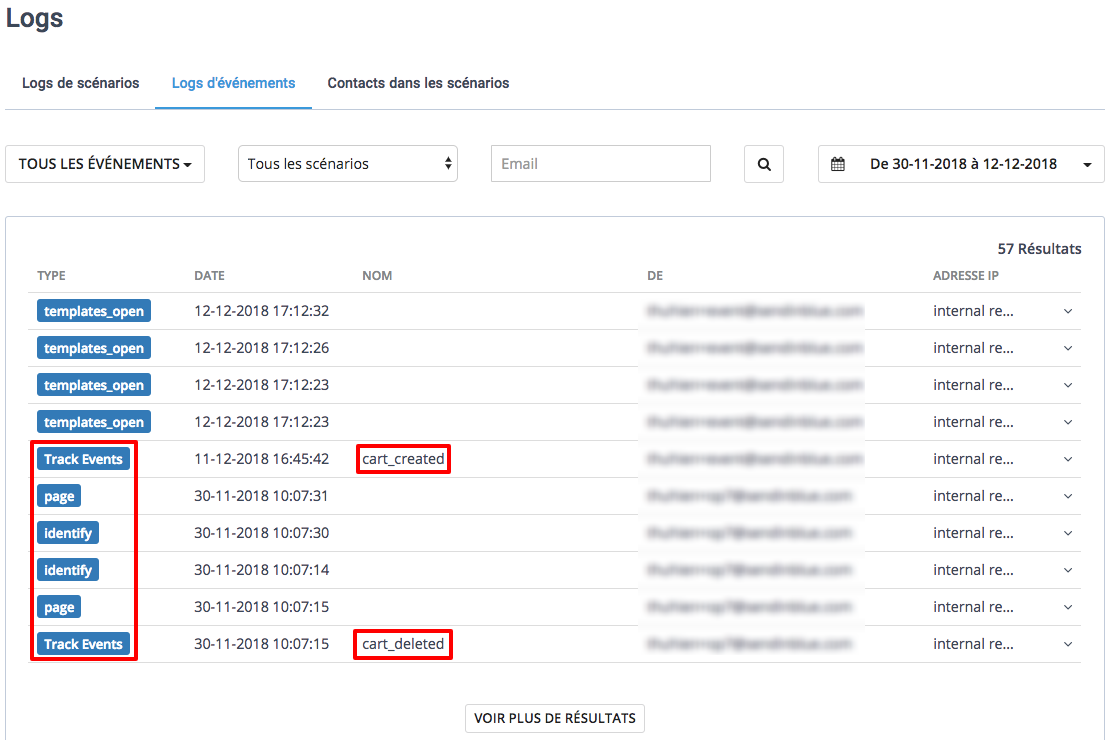Click the calendar icon in date range
This screenshot has height=740, width=1110.
[837, 164]
